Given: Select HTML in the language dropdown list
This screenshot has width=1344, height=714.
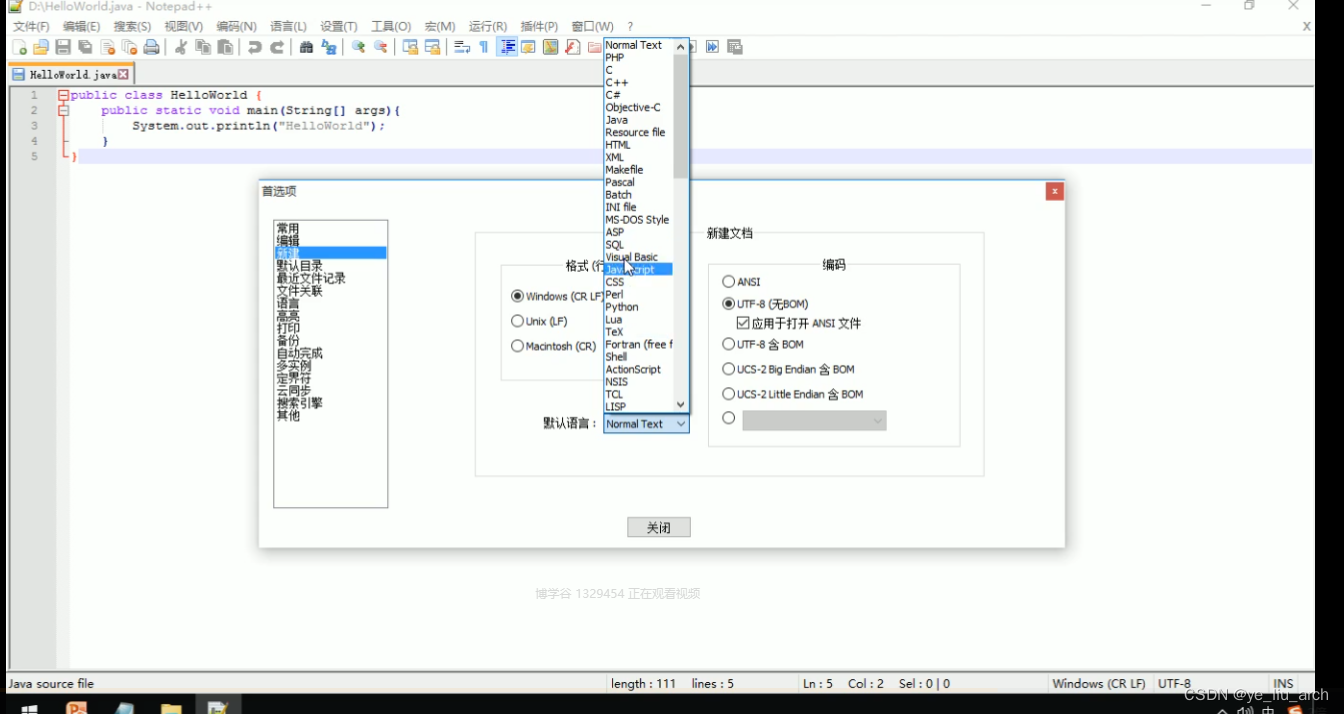Looking at the screenshot, I should coord(639,145).
